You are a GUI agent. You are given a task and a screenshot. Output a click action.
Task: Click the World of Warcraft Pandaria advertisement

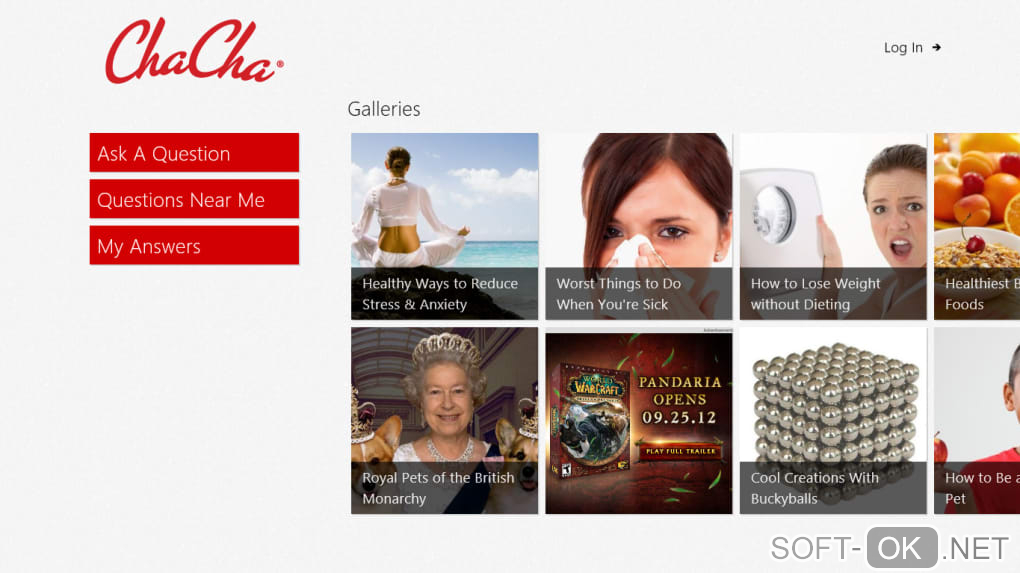point(639,423)
